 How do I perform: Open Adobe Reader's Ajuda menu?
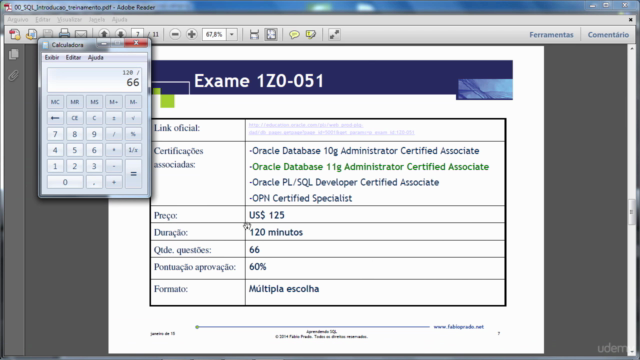point(120,19)
